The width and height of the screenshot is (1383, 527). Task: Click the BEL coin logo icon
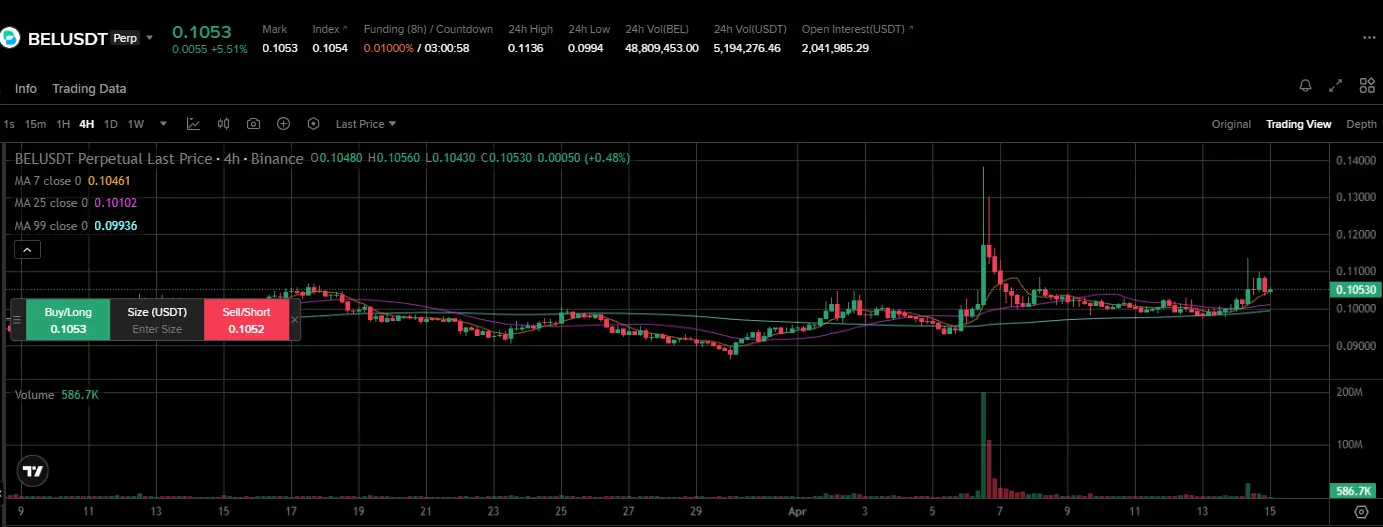[9, 38]
